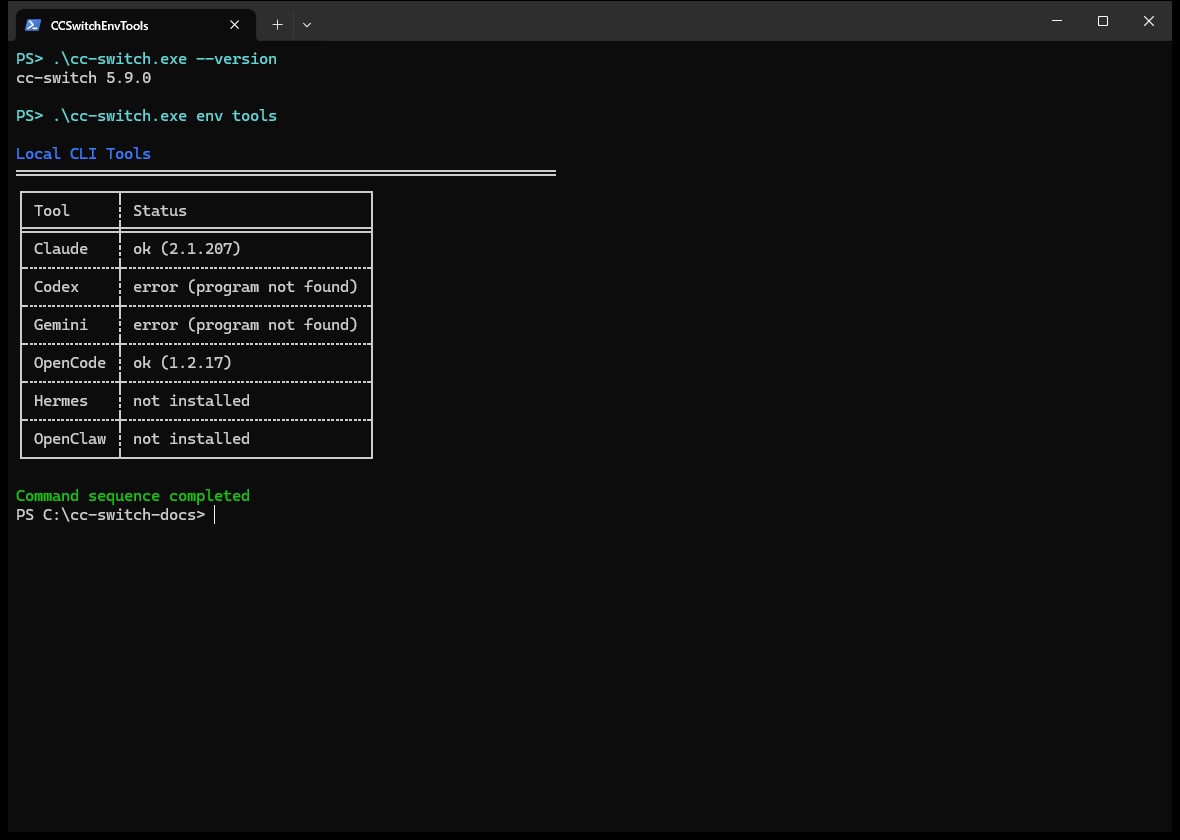
Task: Click the 'OpenCode' table cell
Action: point(70,363)
